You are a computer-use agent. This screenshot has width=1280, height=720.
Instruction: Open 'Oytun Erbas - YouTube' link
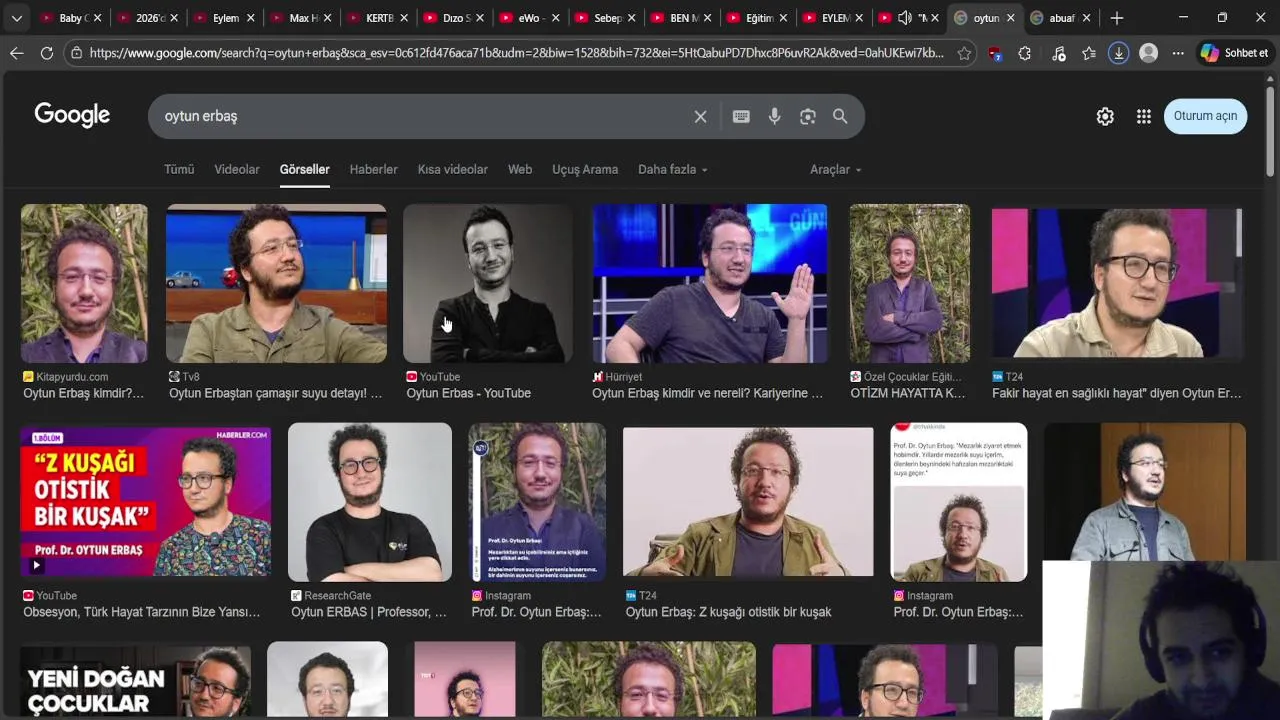pyautogui.click(x=469, y=393)
